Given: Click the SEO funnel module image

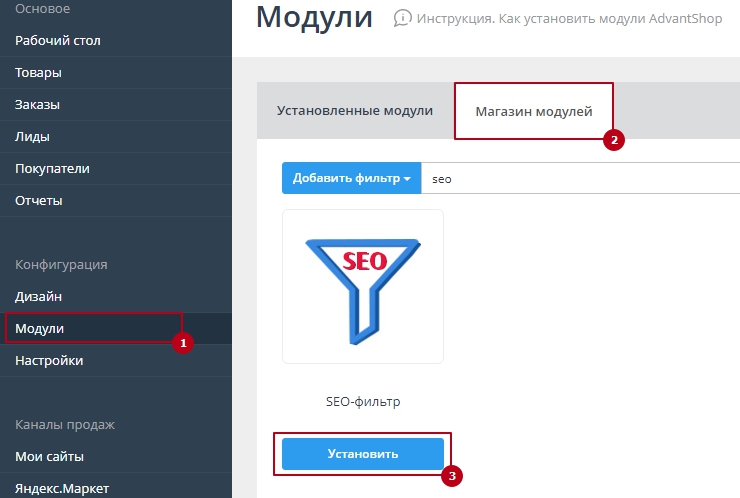Looking at the screenshot, I should pos(363,285).
